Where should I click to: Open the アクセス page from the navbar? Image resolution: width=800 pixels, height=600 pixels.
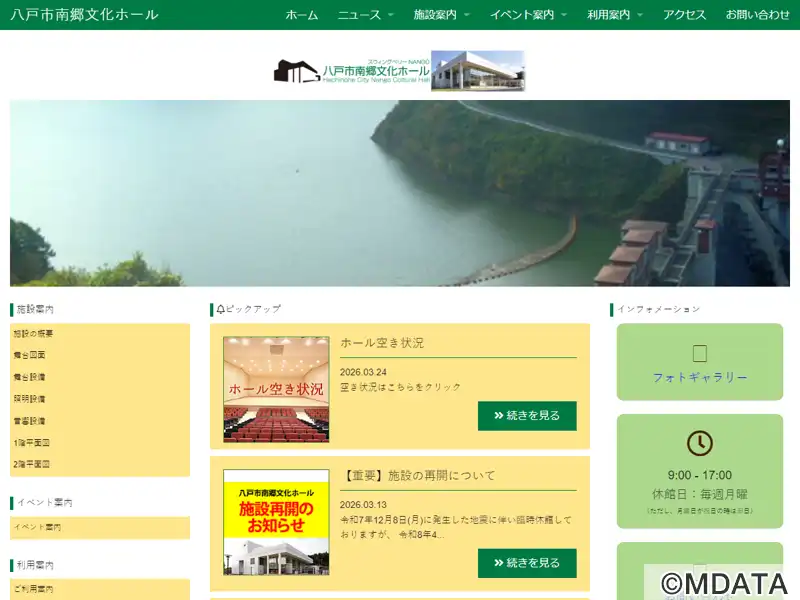click(x=684, y=15)
